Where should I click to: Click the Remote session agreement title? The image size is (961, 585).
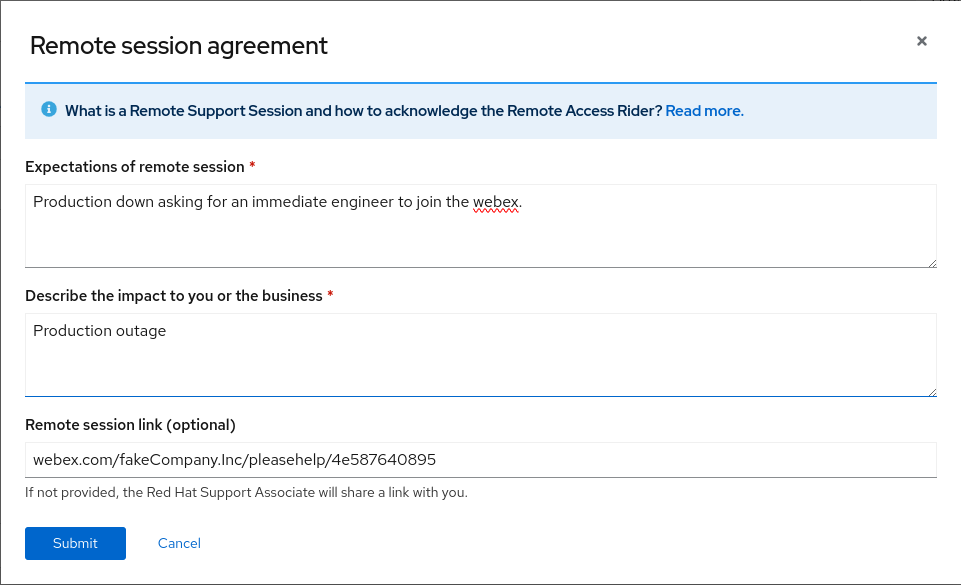[x=179, y=45]
